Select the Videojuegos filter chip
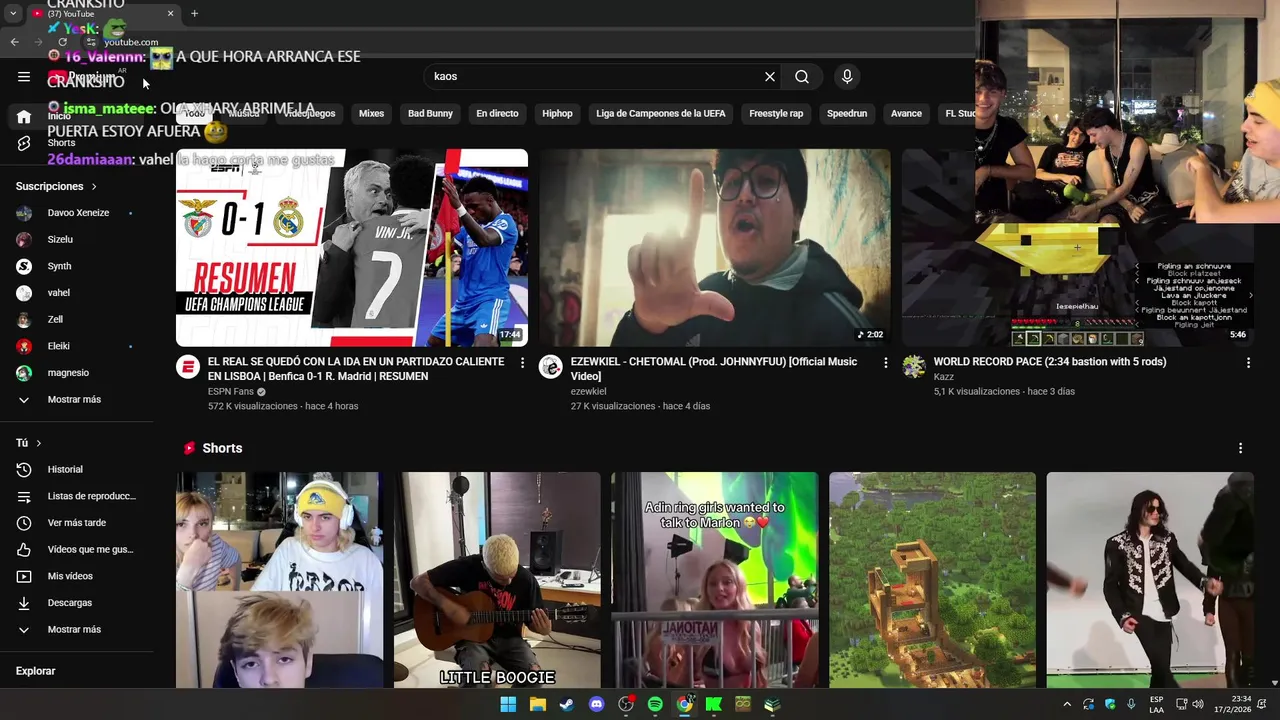1280x720 pixels. point(309,113)
